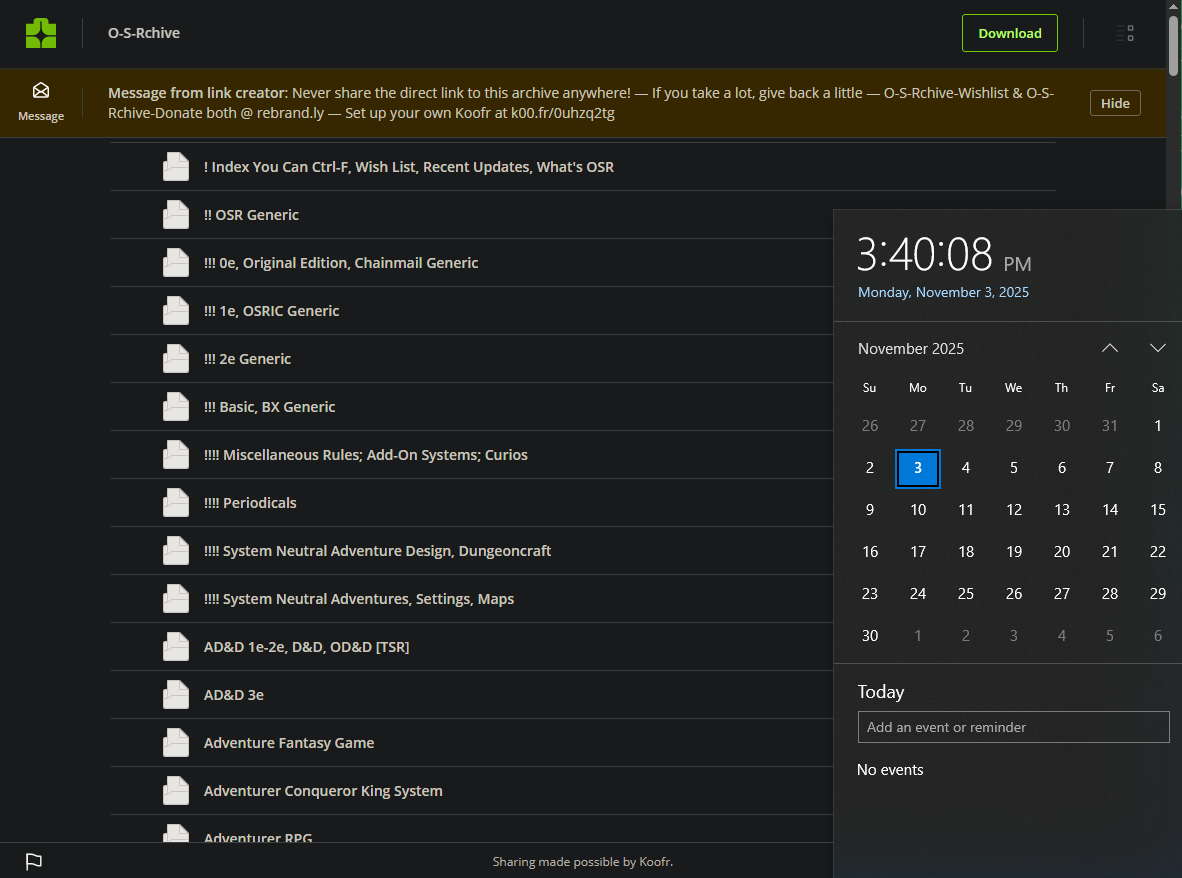The width and height of the screenshot is (1182, 878).
Task: Click folder icon beside '!!!! Periodicals'
Action: point(176,503)
